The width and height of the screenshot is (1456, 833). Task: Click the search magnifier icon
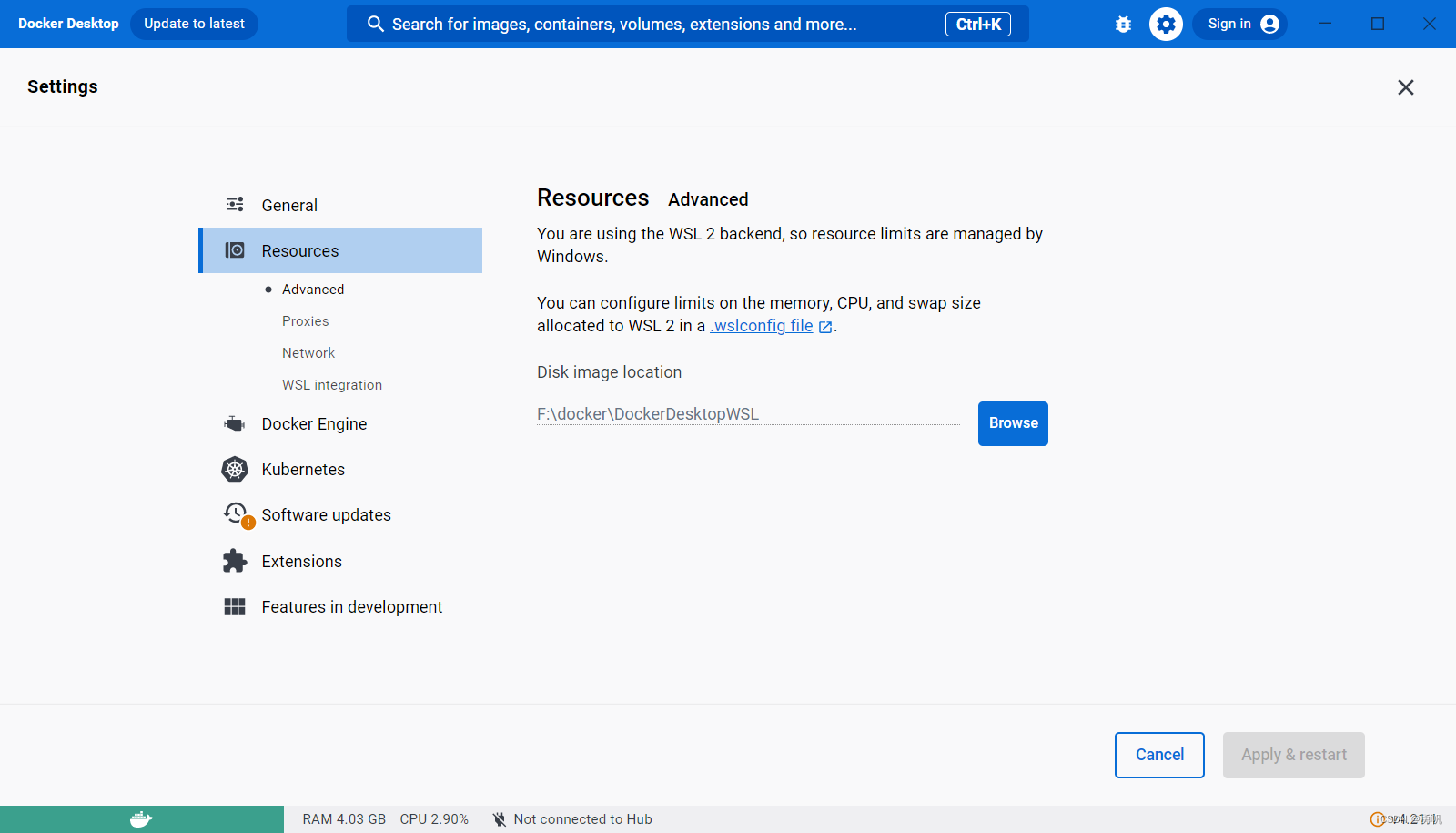pos(376,24)
